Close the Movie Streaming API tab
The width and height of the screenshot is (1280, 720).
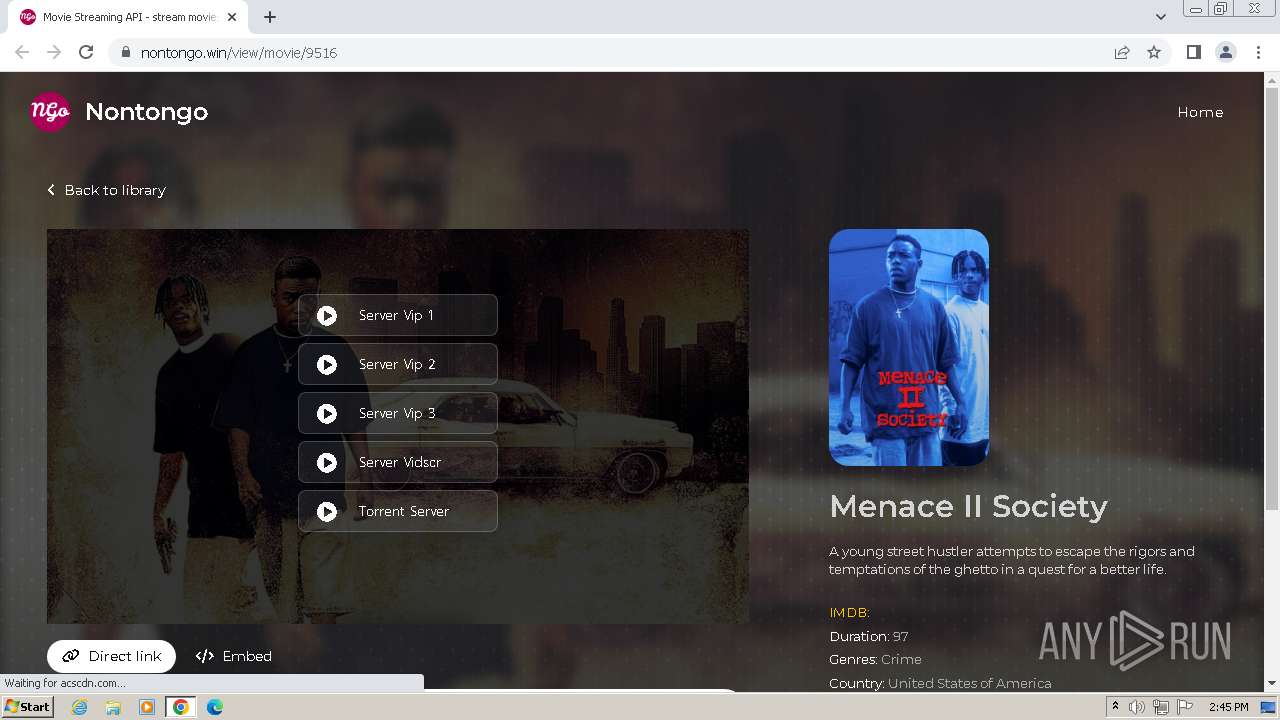click(233, 17)
